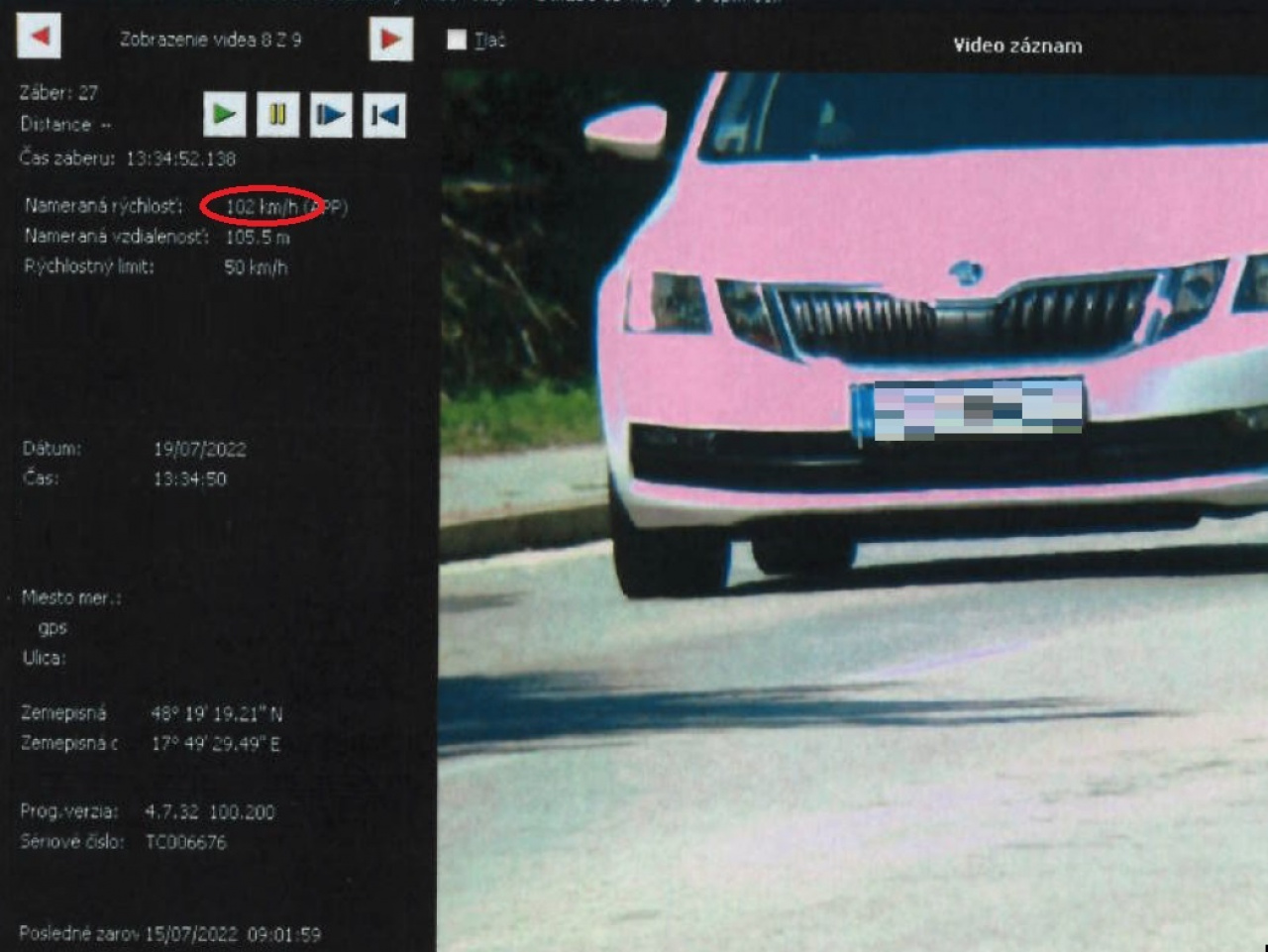Screen dimensions: 1268x952
Task: Go to next video with red right arrow
Action: coord(390,39)
